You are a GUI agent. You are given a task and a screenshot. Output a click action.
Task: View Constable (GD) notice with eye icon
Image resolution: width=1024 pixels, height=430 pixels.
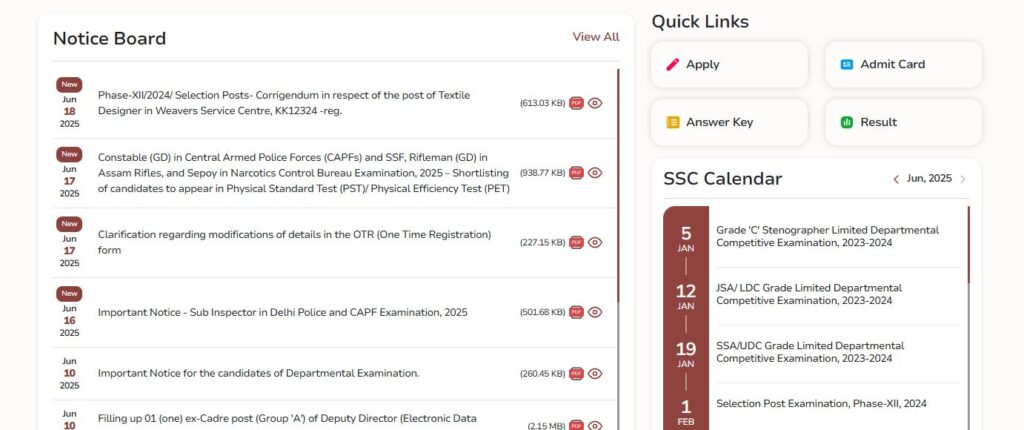(x=595, y=173)
